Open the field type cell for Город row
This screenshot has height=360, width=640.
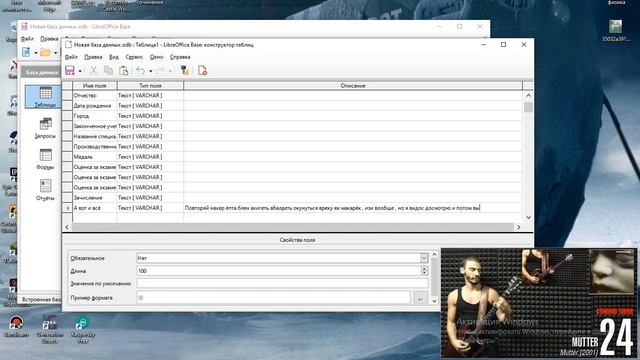point(150,116)
